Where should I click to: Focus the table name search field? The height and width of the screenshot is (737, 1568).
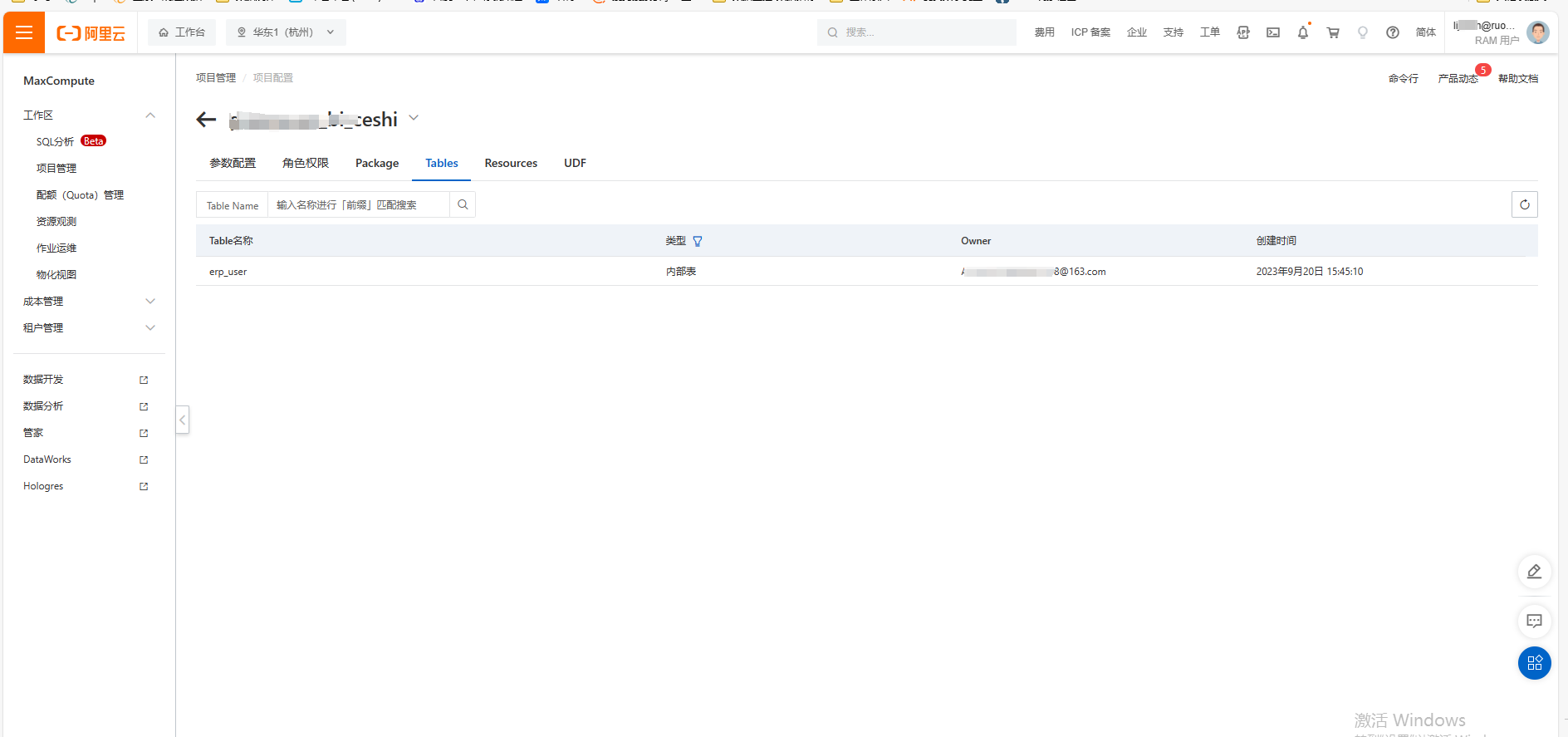coord(359,205)
